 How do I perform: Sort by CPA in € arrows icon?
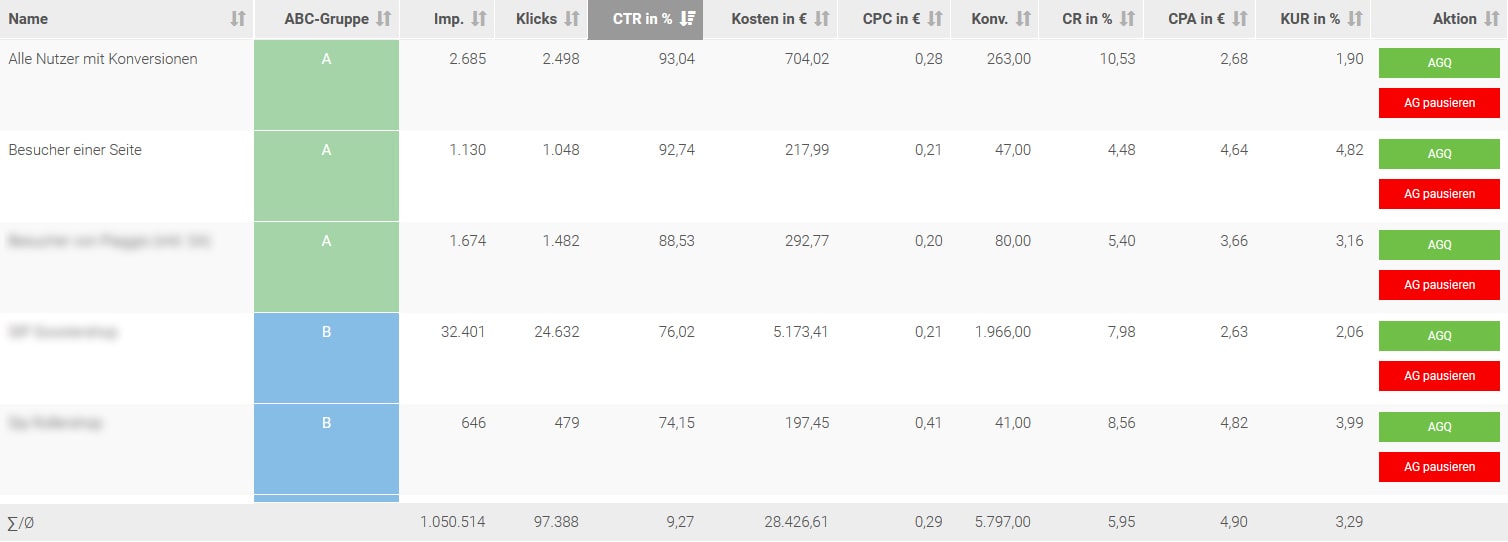[1240, 19]
